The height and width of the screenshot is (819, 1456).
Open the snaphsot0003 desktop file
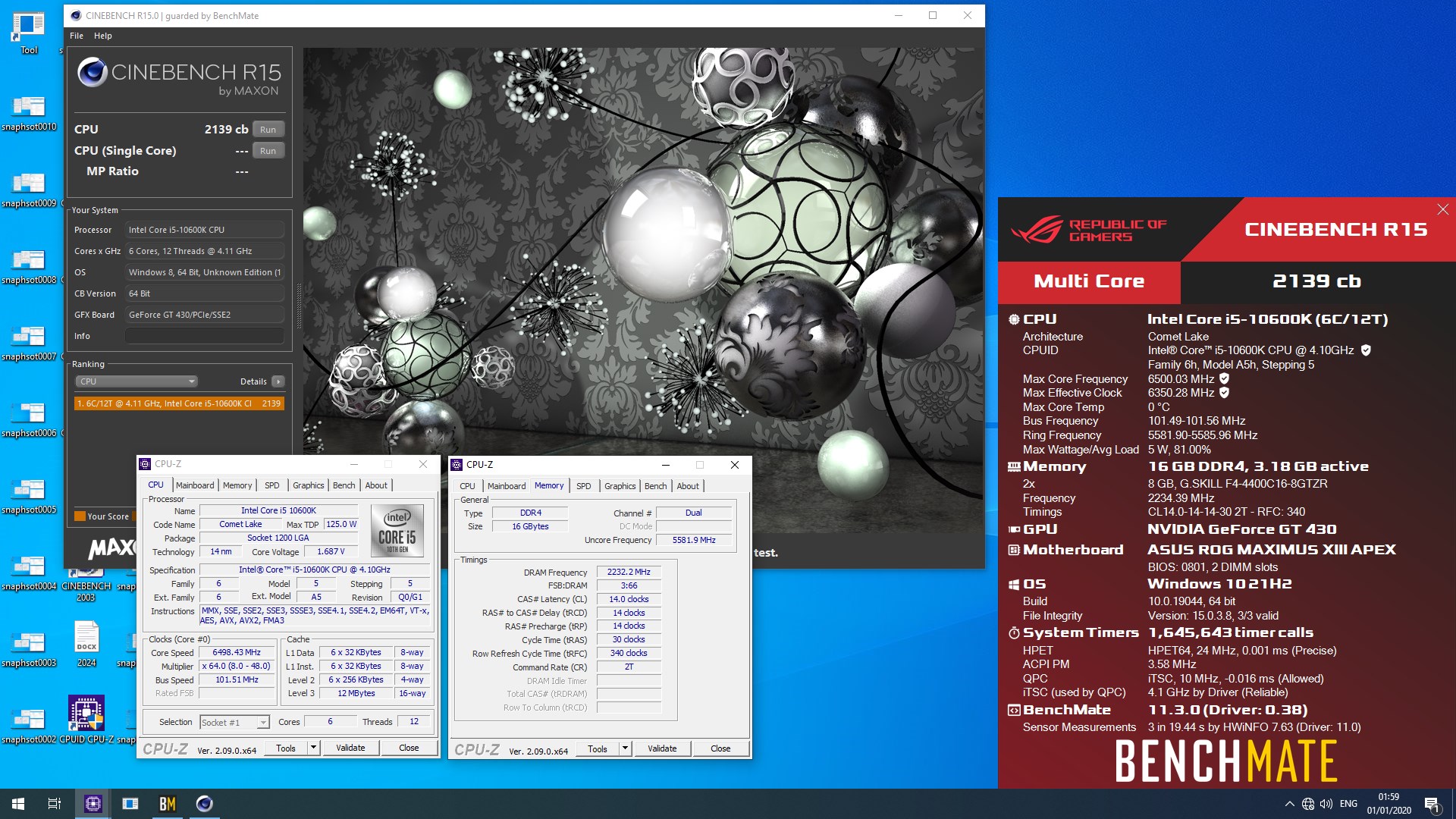pyautogui.click(x=29, y=648)
